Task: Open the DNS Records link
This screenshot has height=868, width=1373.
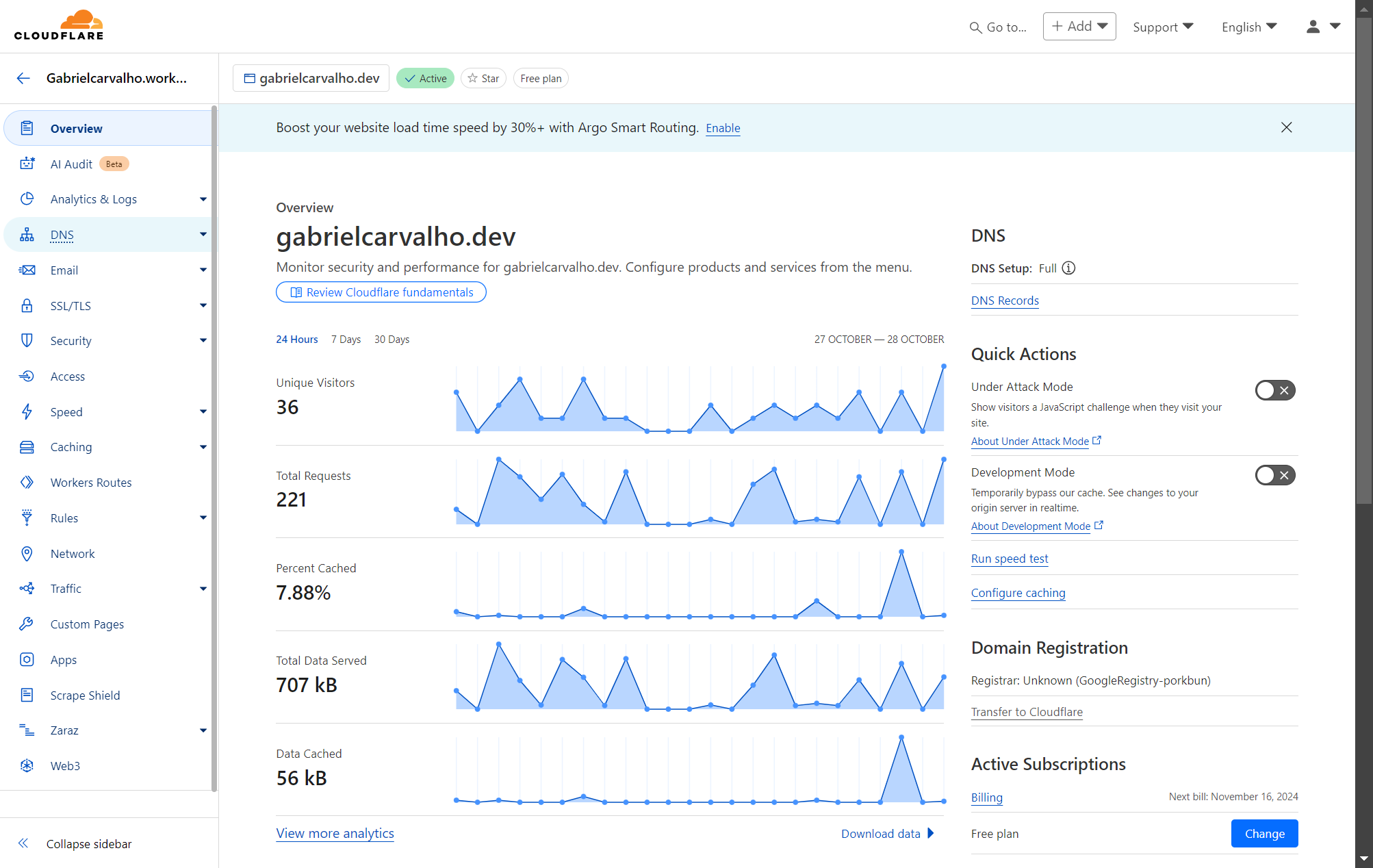Action: 1005,301
